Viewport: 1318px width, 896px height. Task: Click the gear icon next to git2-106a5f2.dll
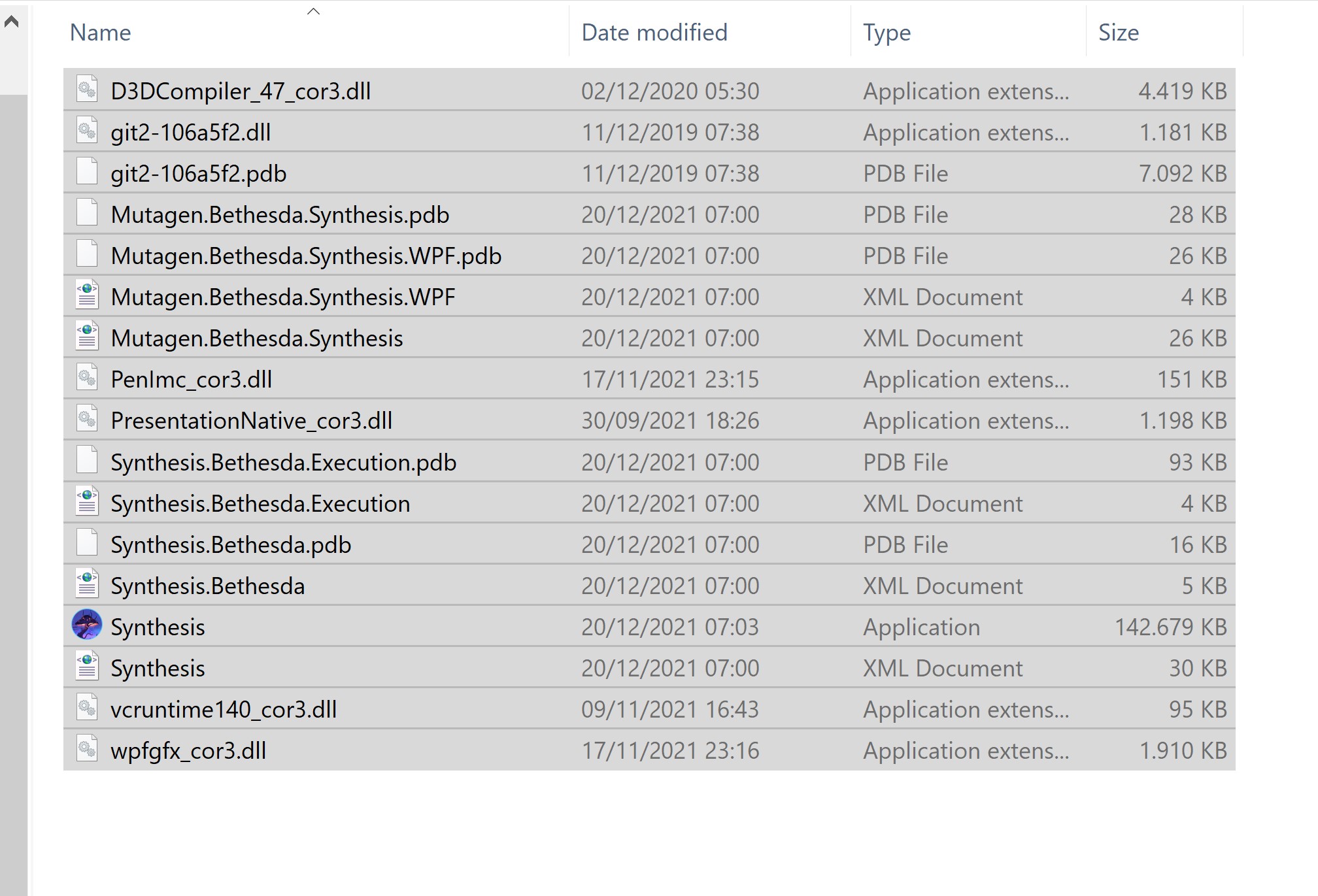(x=86, y=131)
